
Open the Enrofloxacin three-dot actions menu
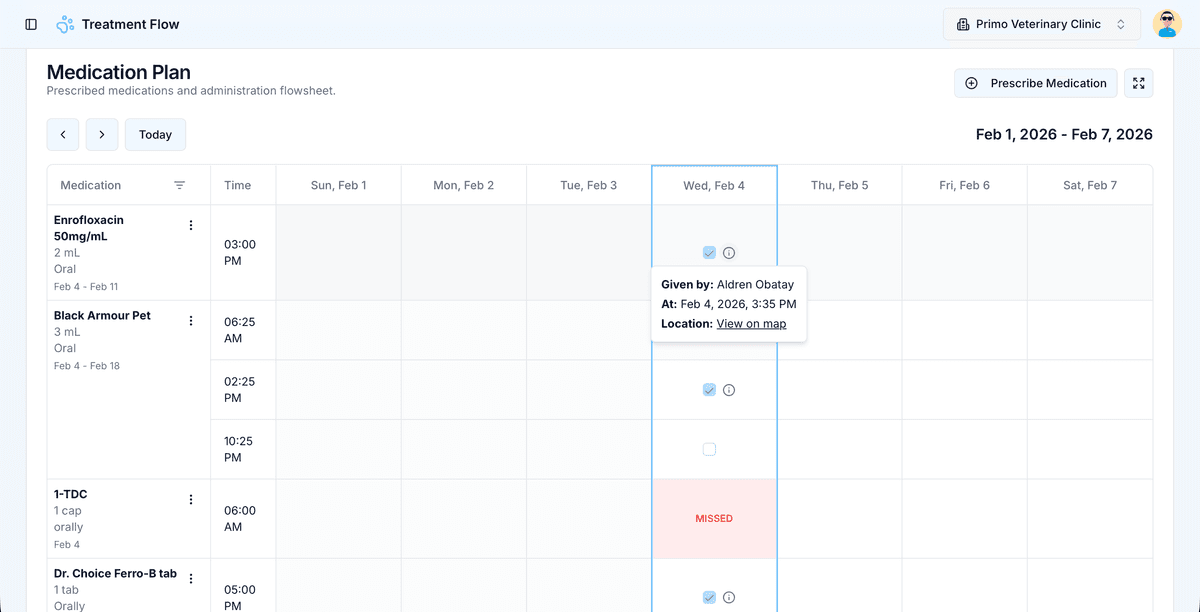191,224
